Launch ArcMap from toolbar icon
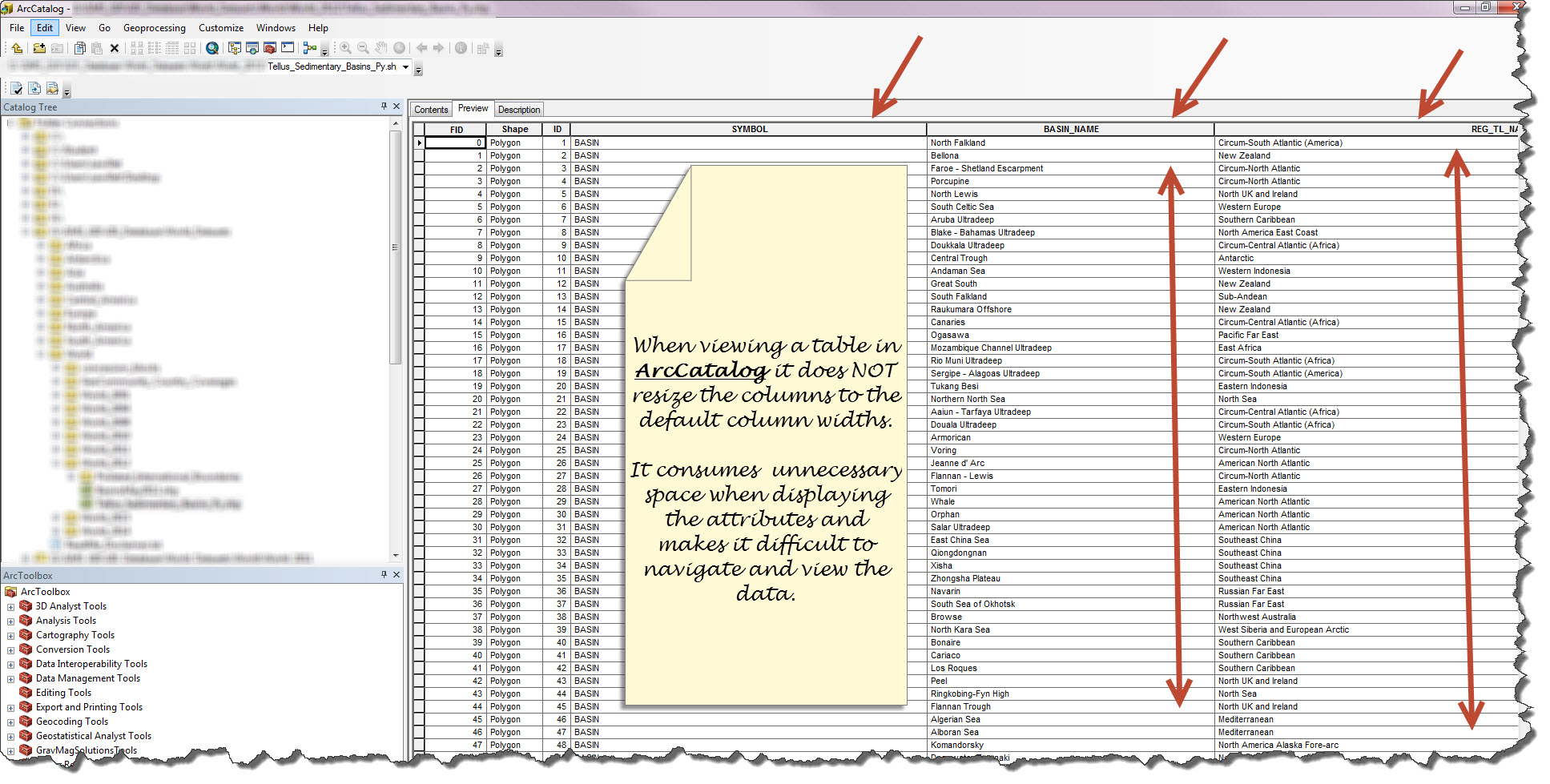Viewport: 1550px width, 784px height. pyautogui.click(x=252, y=48)
